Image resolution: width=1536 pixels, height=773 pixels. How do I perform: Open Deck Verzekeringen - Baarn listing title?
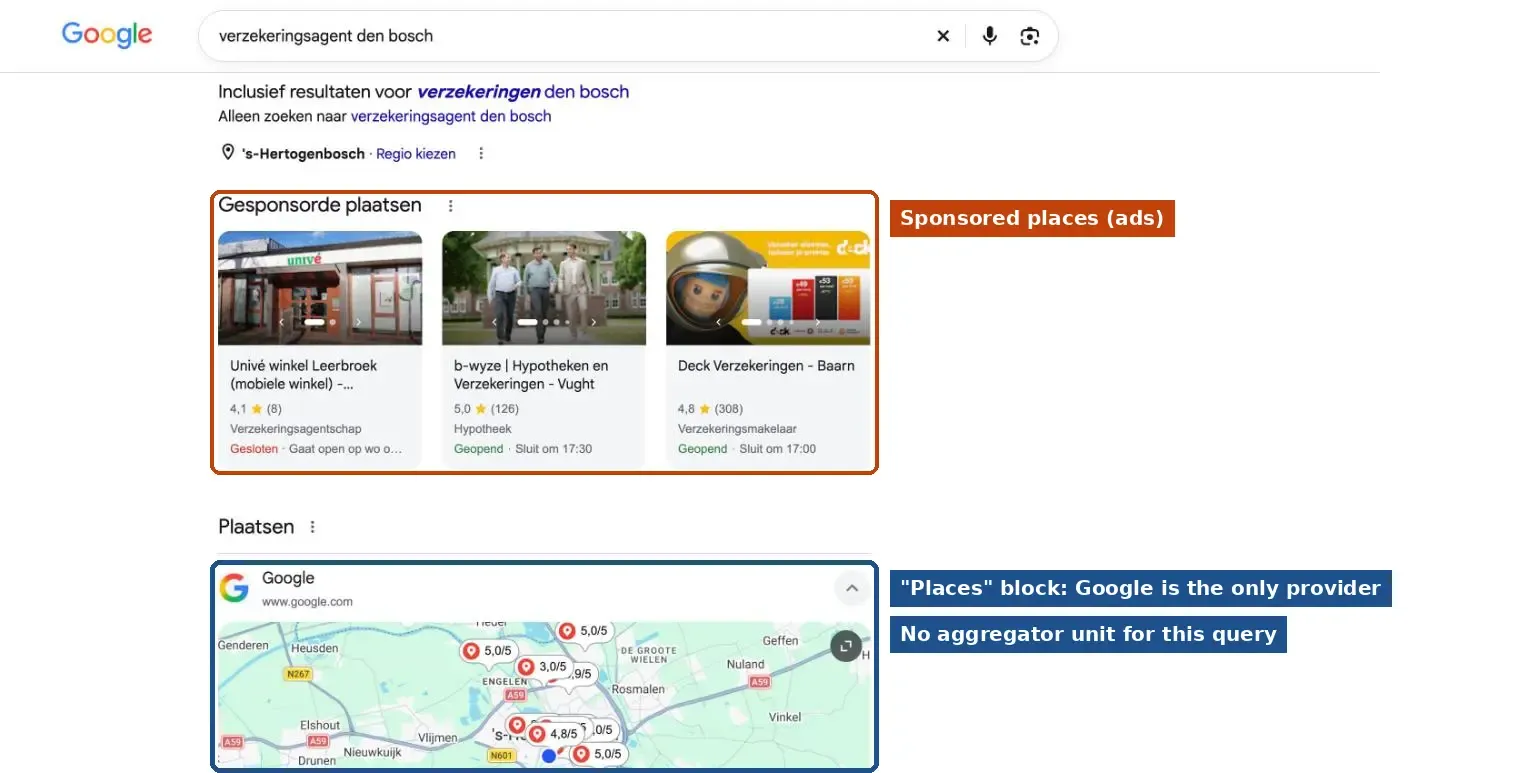tap(766, 366)
